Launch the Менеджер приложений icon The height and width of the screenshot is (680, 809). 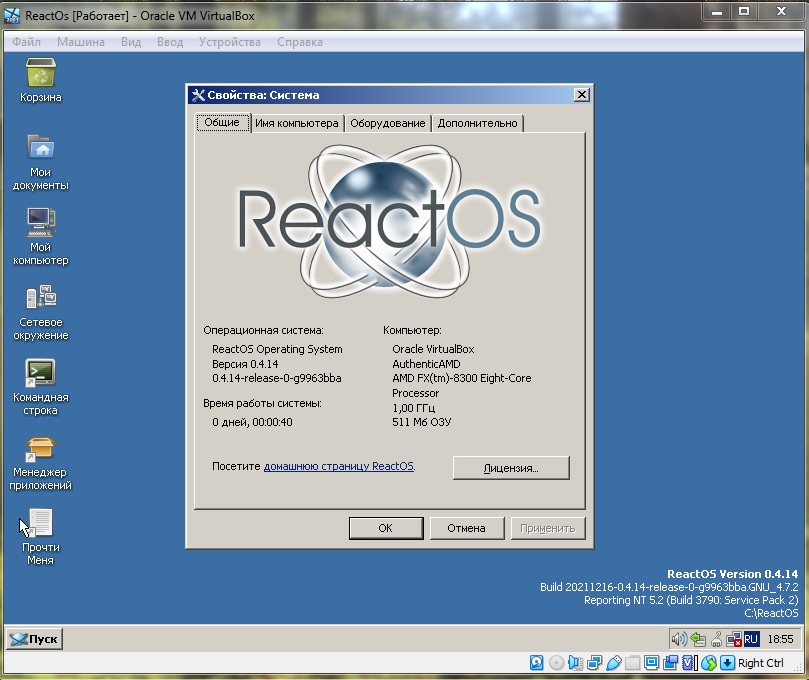[40, 449]
